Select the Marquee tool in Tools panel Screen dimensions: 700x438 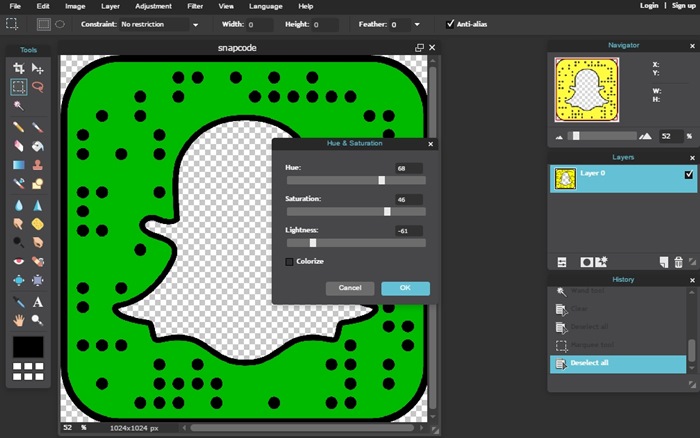[19, 87]
